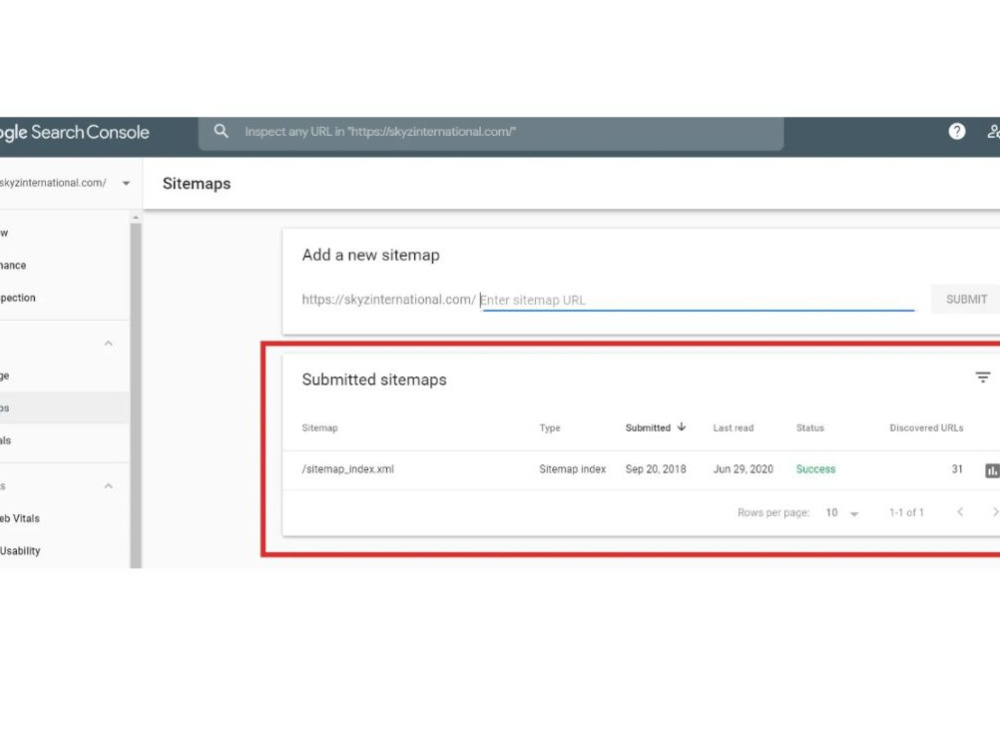Viewport: 1000px width, 750px height.
Task: Focus the Enter sitemap URL input
Action: [698, 300]
